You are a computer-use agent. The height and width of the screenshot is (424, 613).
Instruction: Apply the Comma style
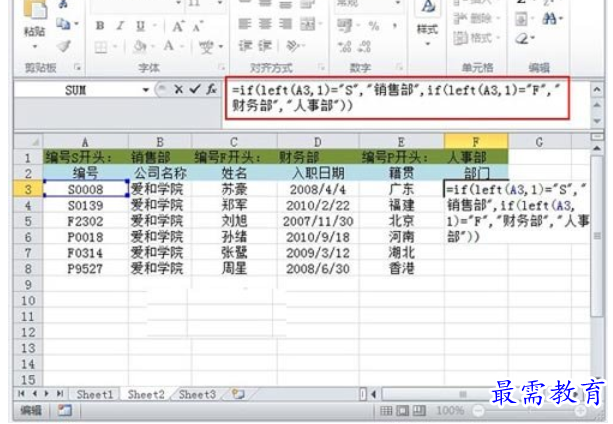394,26
